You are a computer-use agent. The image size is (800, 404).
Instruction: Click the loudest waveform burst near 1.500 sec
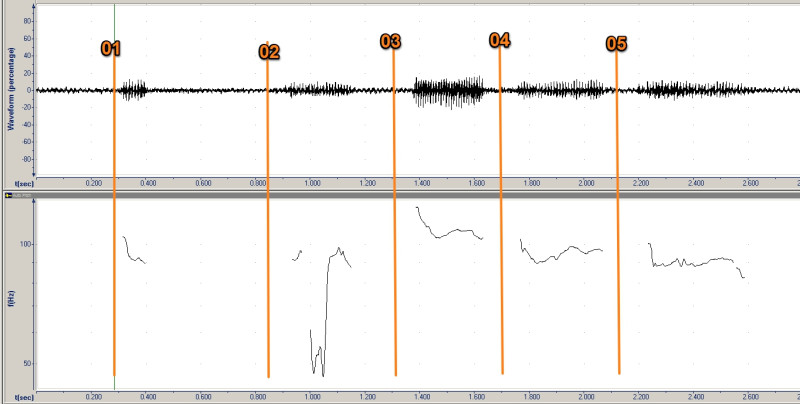(449, 92)
